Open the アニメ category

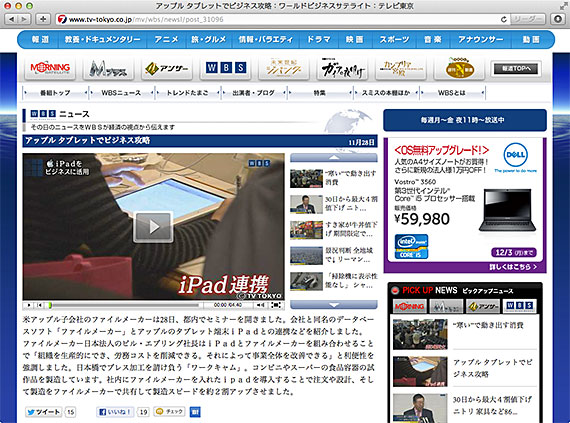click(x=166, y=39)
